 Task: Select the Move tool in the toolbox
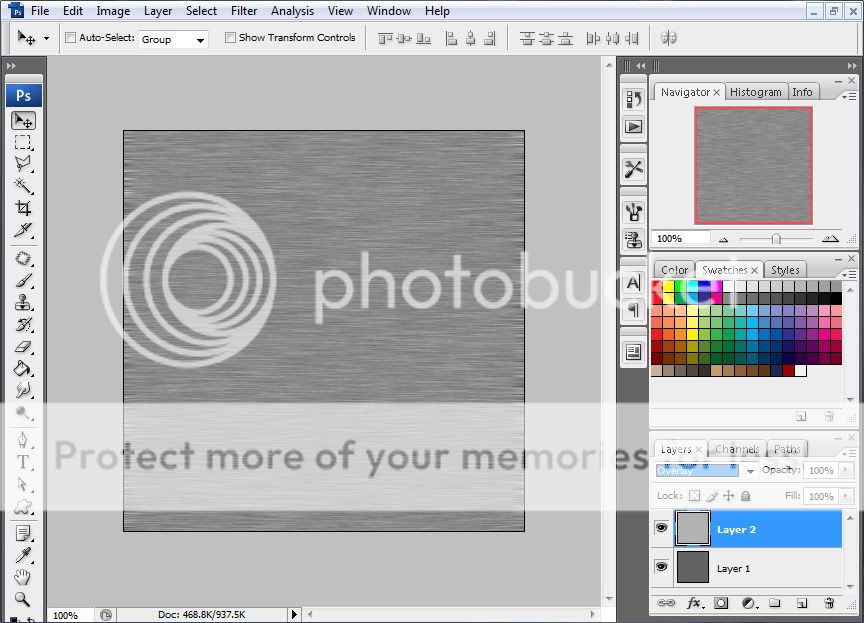23,120
